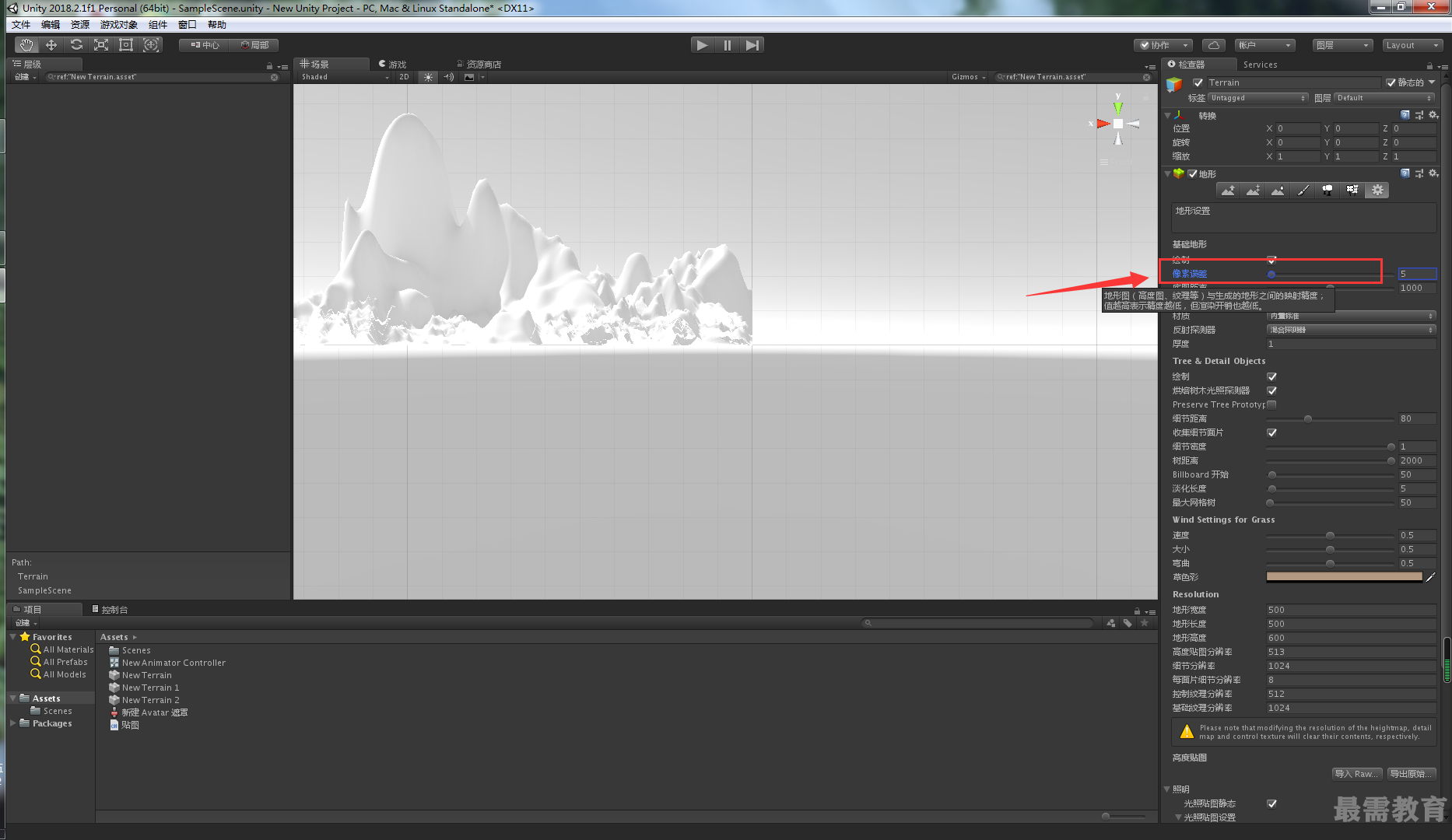Toggle lightmap static (光照贴图静态) checkbox
The width and height of the screenshot is (1452, 840).
(1271, 803)
